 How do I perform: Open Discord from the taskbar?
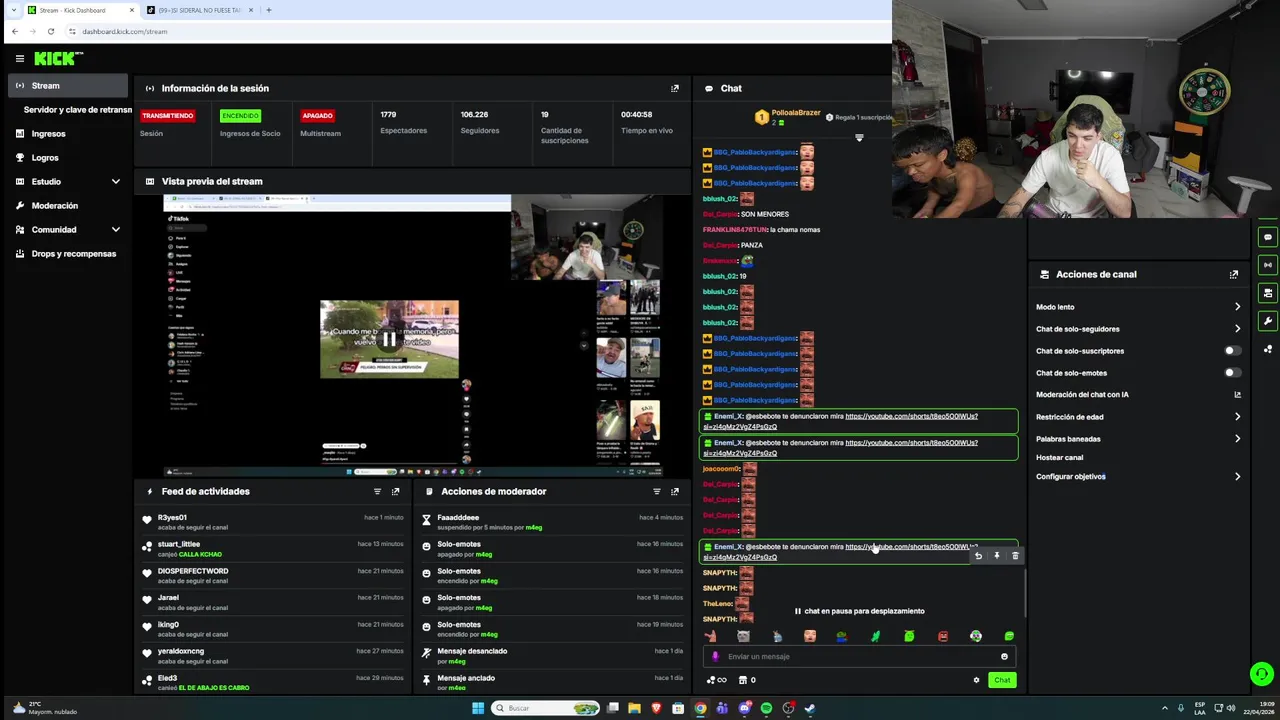tap(745, 708)
